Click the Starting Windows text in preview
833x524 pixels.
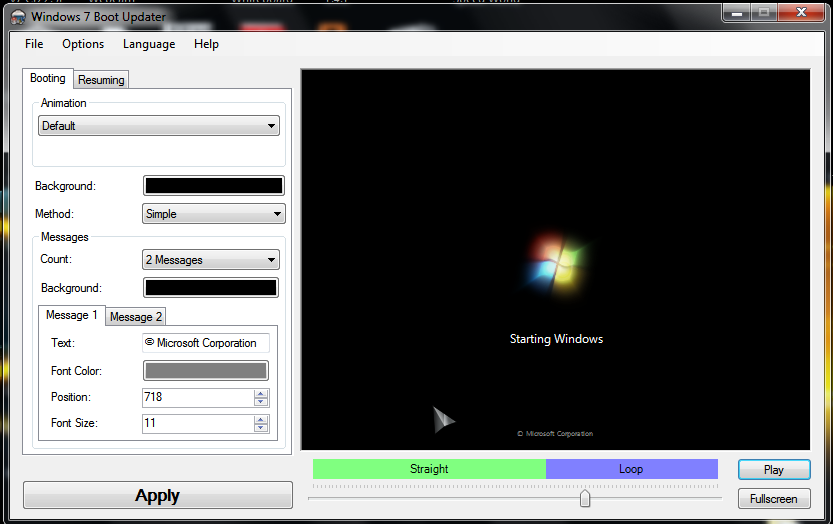pyautogui.click(x=556, y=339)
